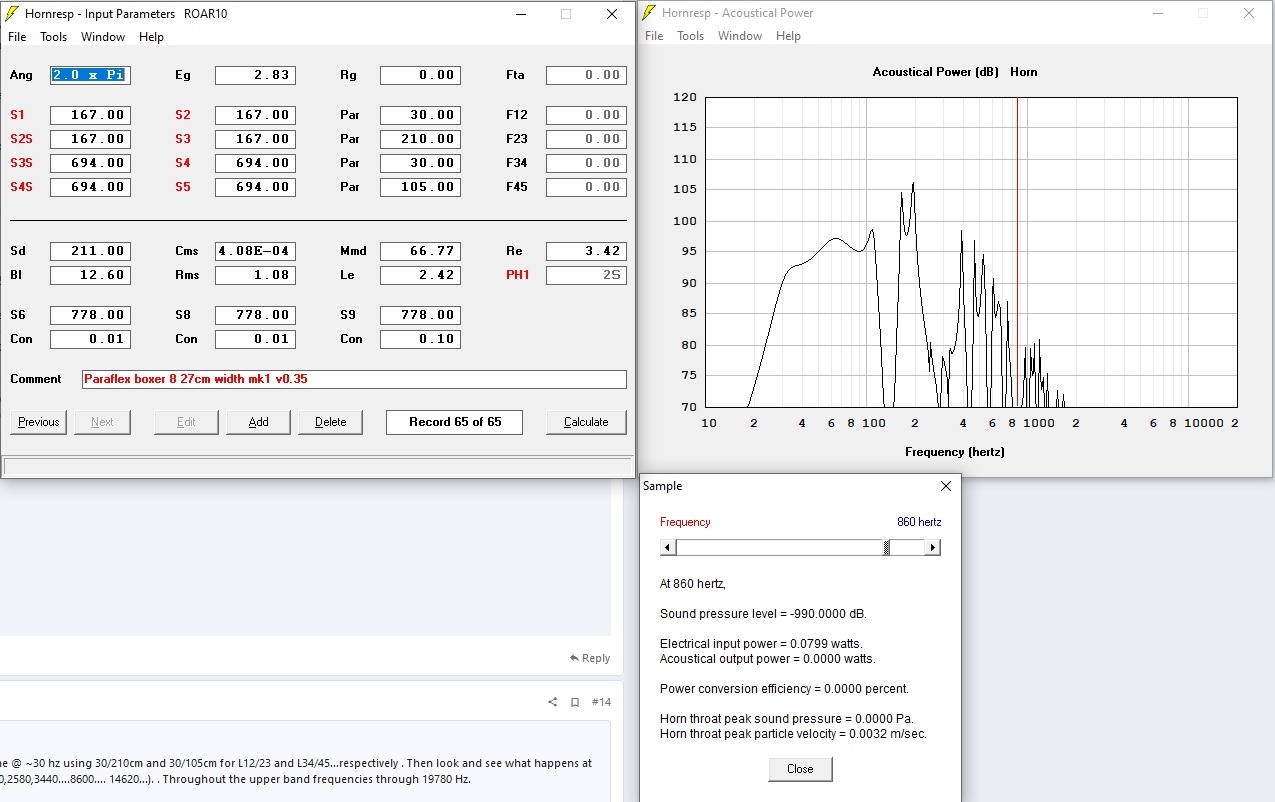Image resolution: width=1275 pixels, height=802 pixels.
Task: Click the Mmd value field
Action: (x=420, y=251)
